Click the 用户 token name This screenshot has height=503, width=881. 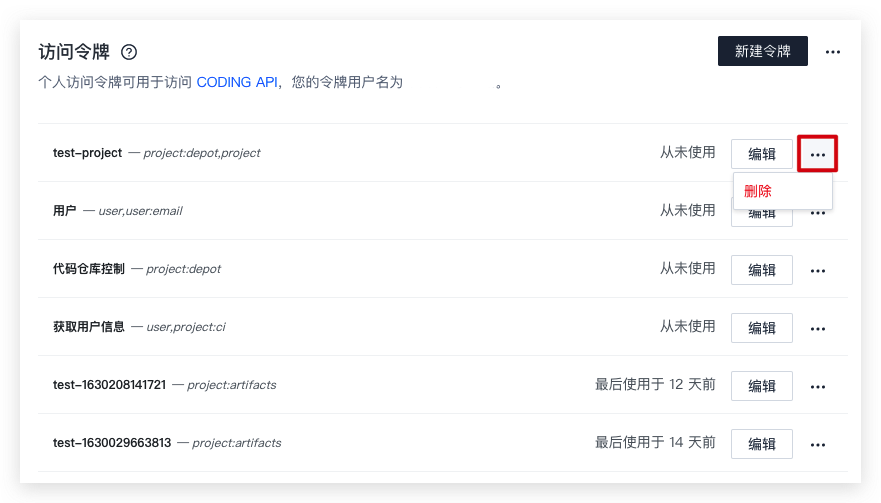tap(65, 211)
